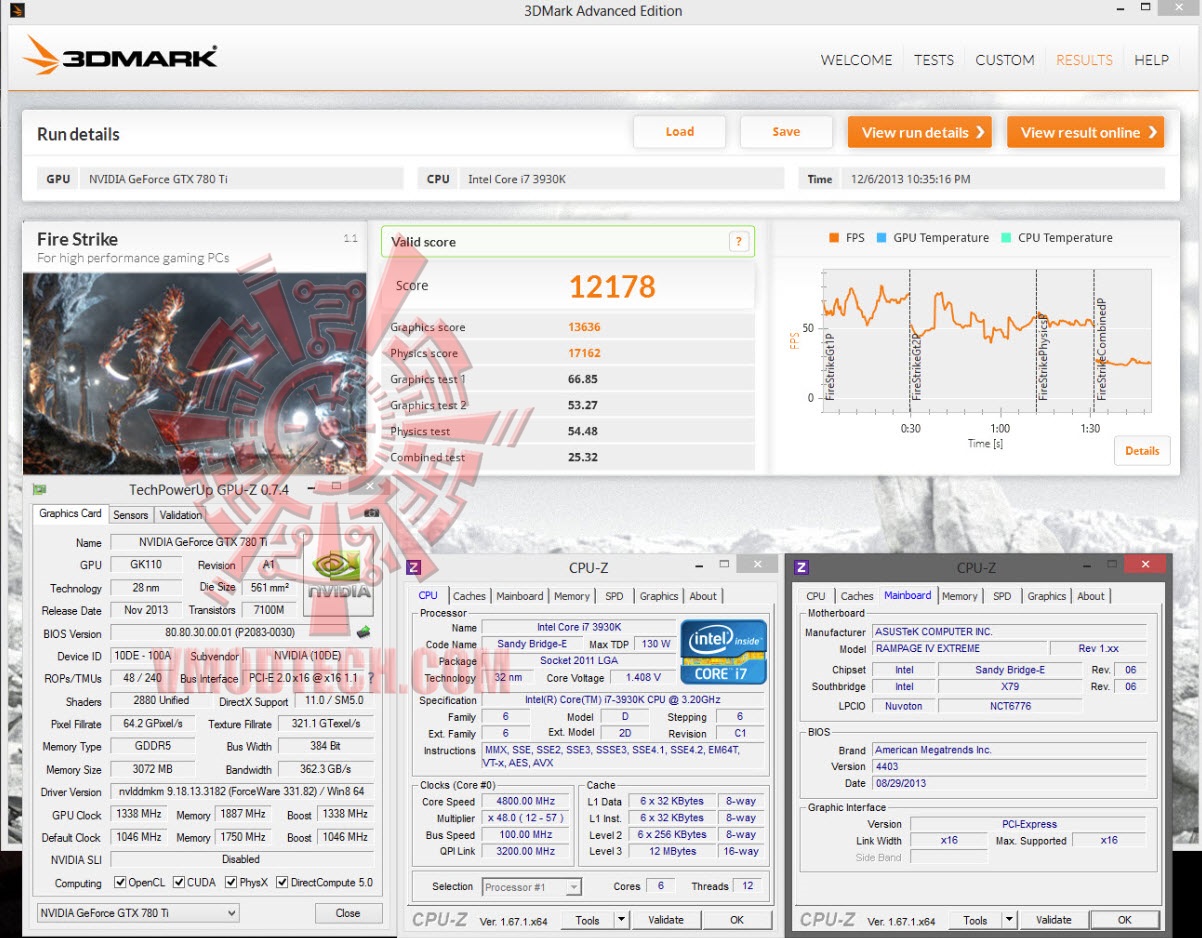Click the Close button in GPU-Z

(348, 913)
